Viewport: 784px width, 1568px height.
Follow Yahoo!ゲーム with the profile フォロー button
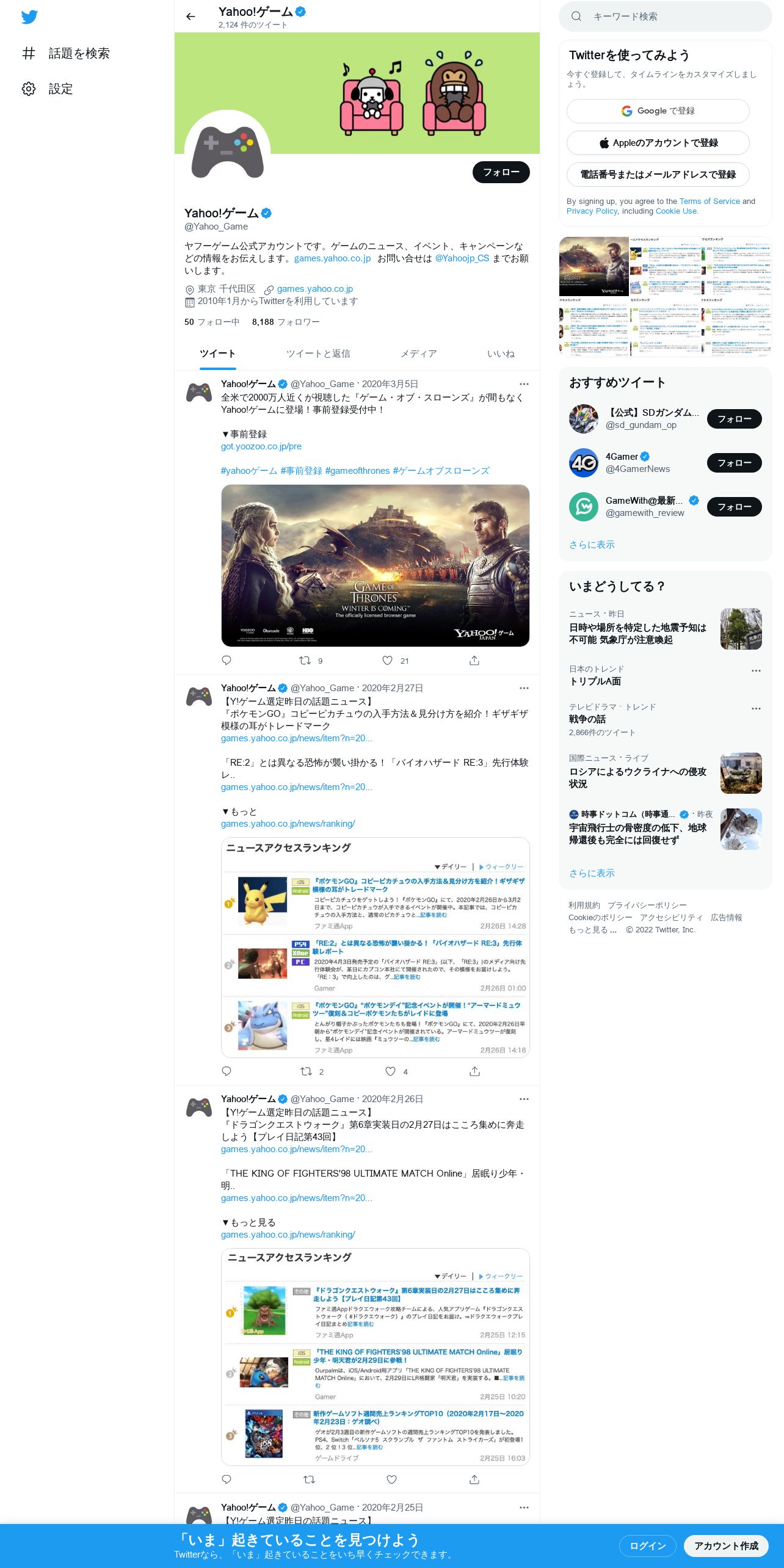click(x=501, y=172)
